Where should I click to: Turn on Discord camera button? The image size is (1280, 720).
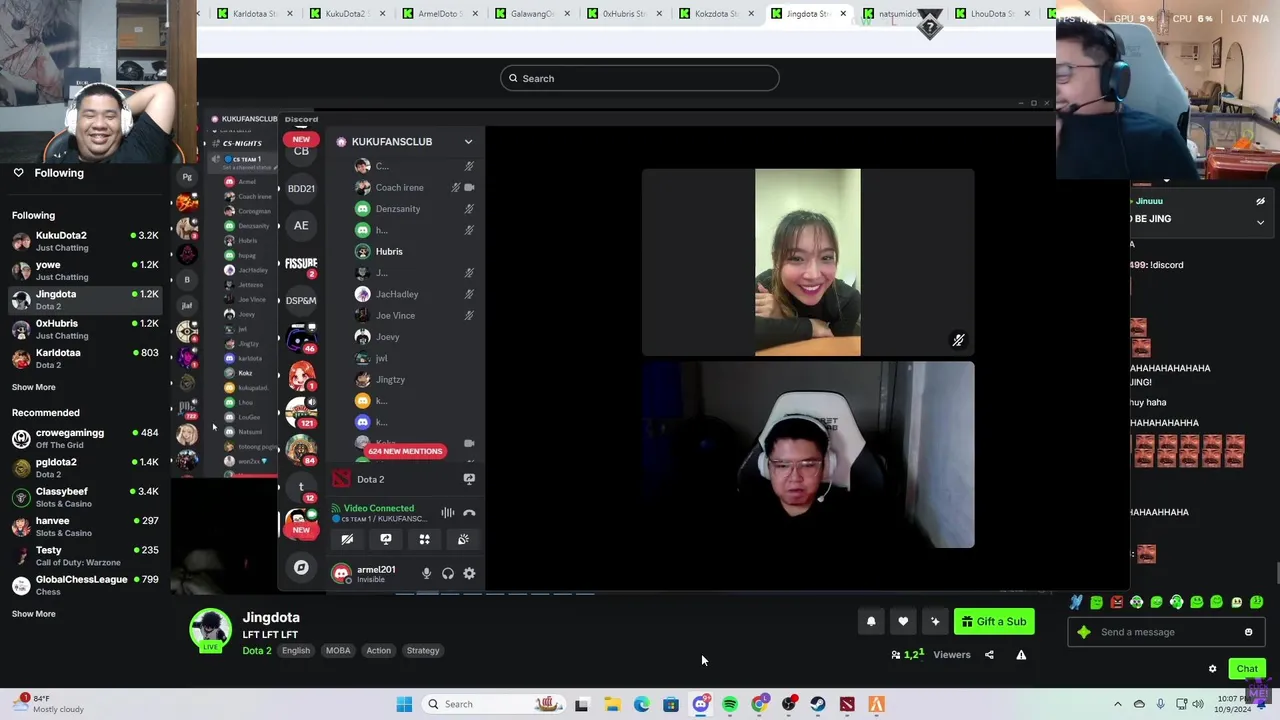[347, 539]
